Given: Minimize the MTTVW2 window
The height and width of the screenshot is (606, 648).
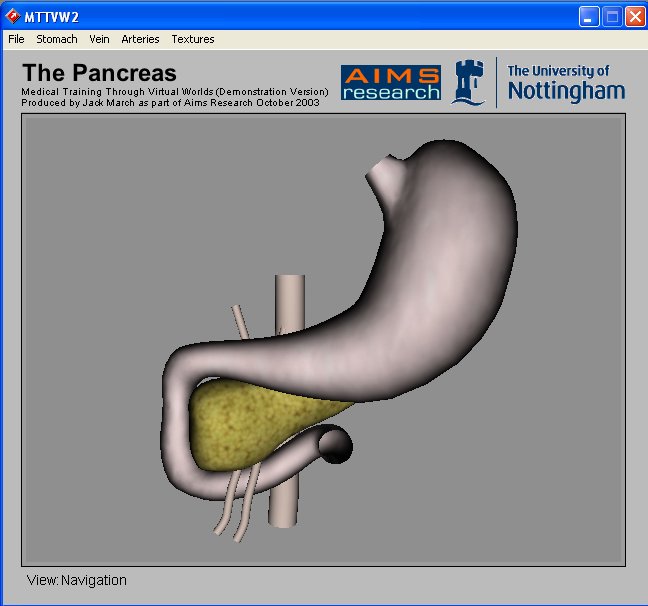Looking at the screenshot, I should (589, 15).
